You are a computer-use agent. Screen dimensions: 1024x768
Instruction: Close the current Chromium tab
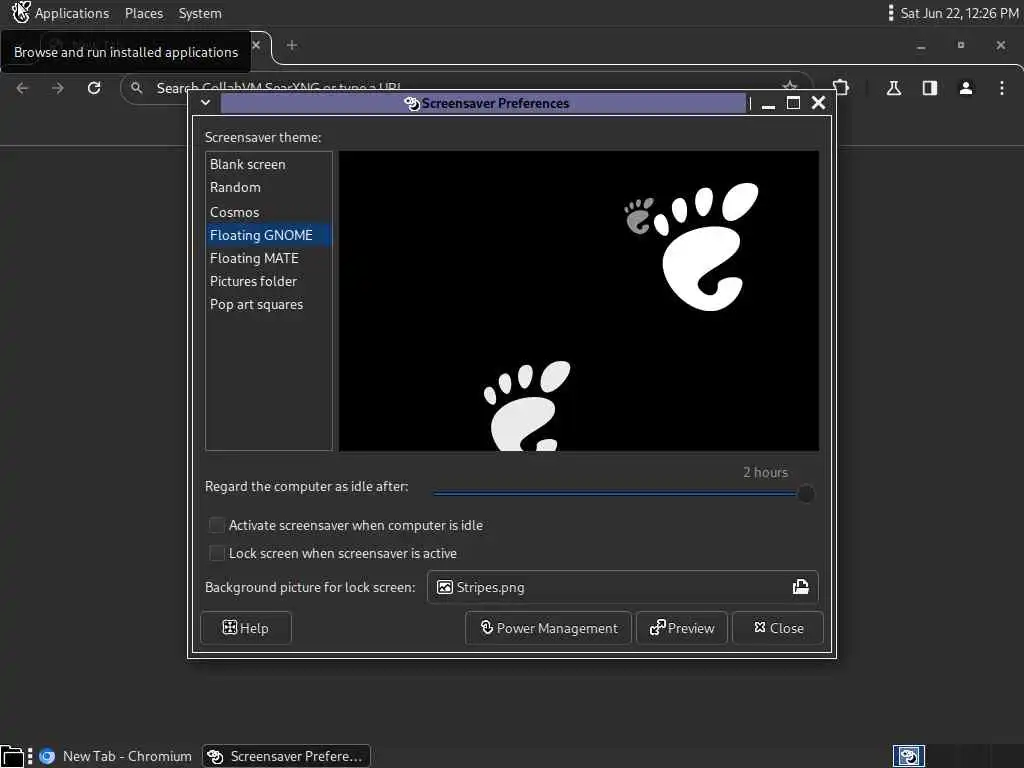click(x=256, y=45)
